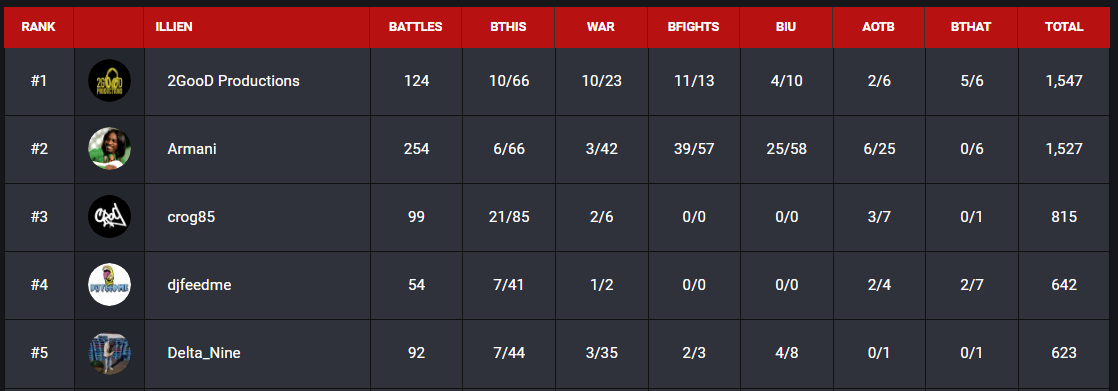Select the 1,547 total score cell

pos(1064,81)
